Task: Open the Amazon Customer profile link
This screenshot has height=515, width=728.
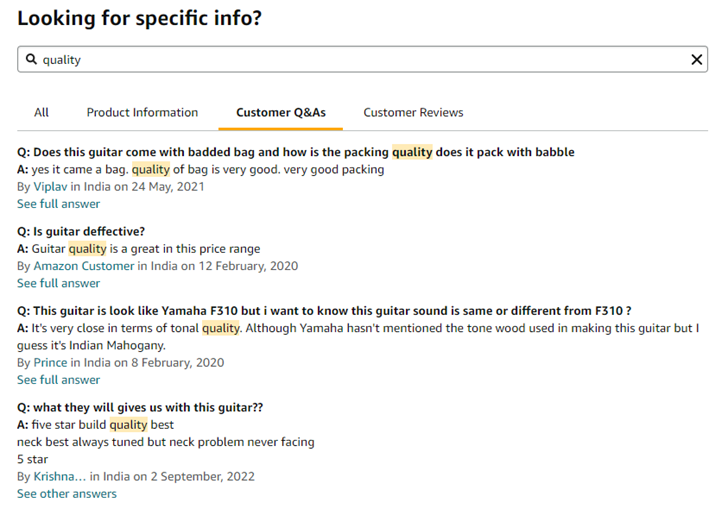Action: pyautogui.click(x=84, y=266)
